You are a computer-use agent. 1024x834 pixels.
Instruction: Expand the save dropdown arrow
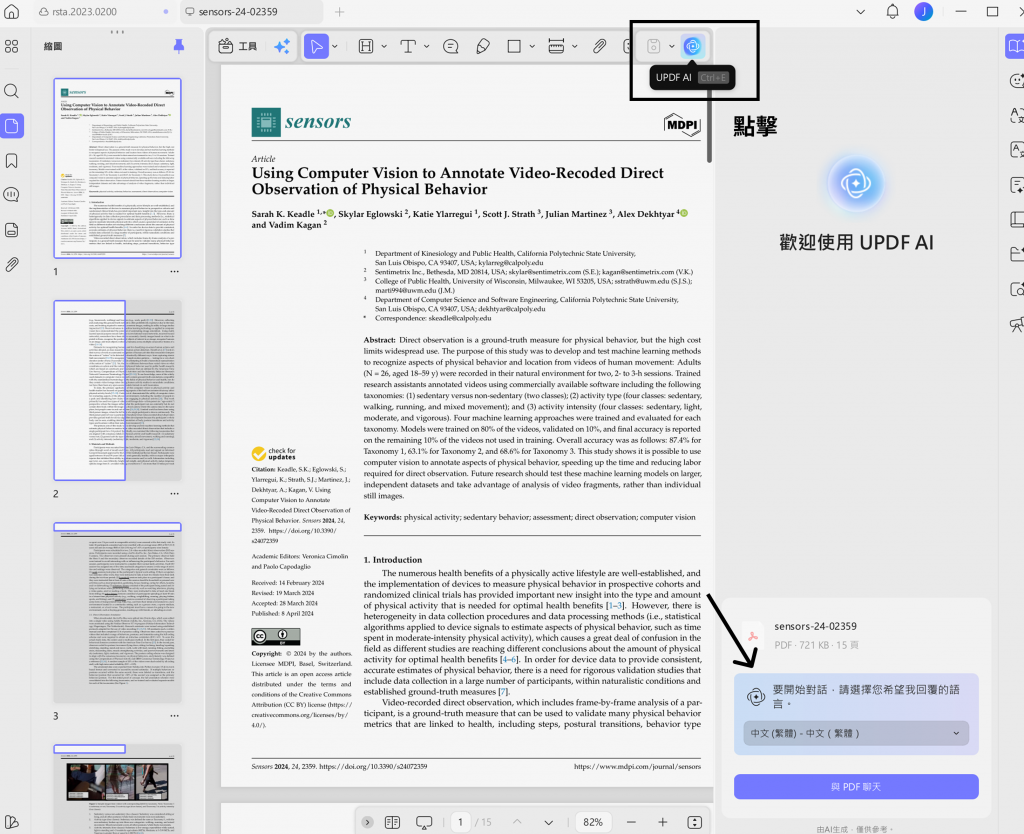pos(671,46)
